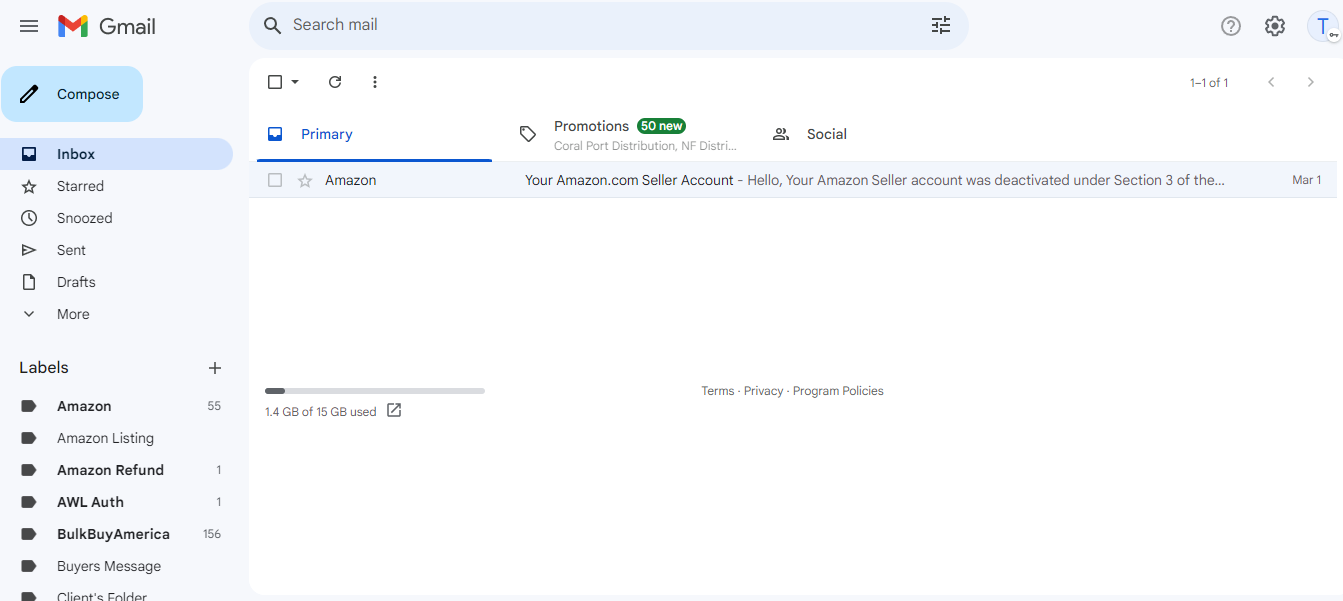This screenshot has height=601, width=1343.
Task: Open manage storage external link icon
Action: pyautogui.click(x=394, y=410)
